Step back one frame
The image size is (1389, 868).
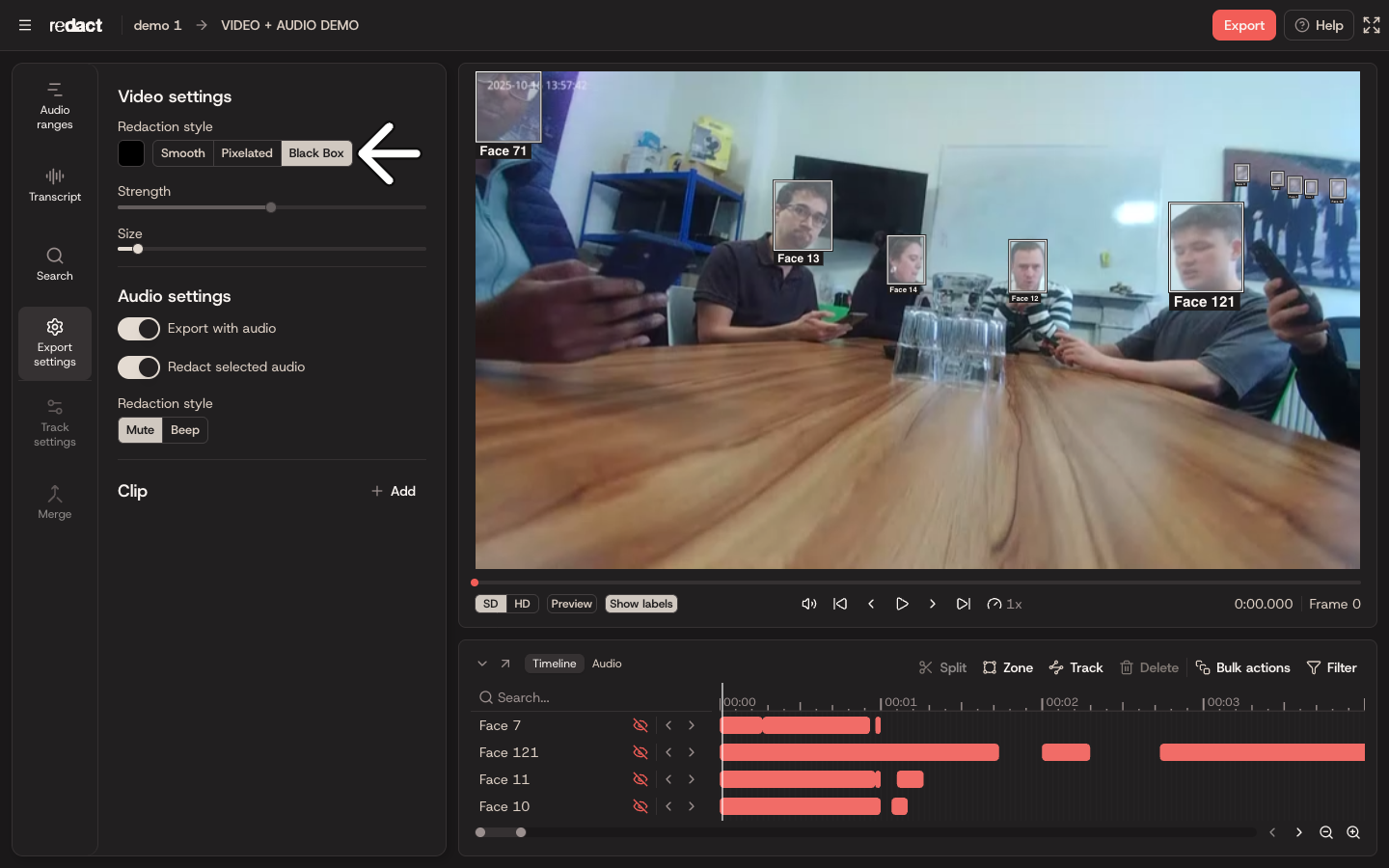871,604
